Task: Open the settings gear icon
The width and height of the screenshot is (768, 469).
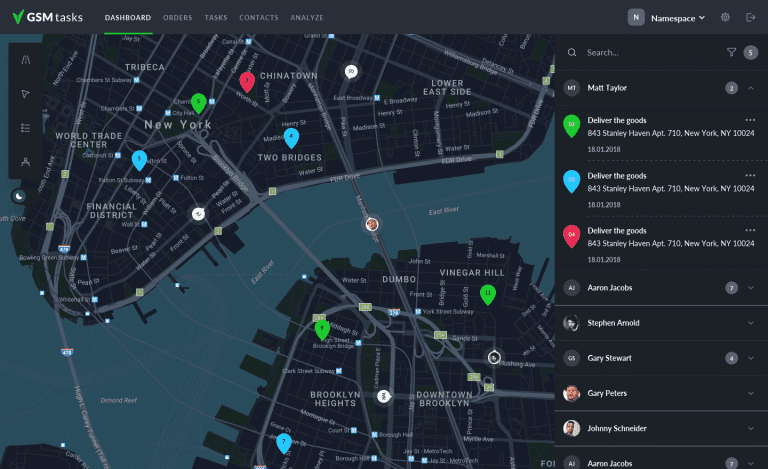Action: pyautogui.click(x=725, y=17)
